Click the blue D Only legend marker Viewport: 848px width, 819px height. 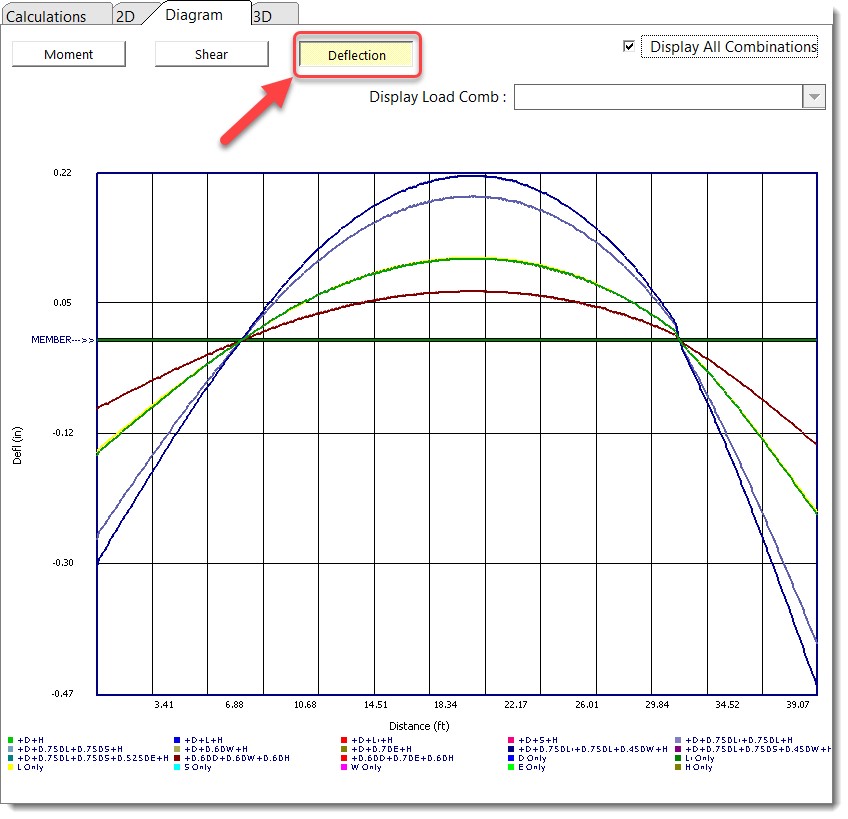pyautogui.click(x=511, y=758)
